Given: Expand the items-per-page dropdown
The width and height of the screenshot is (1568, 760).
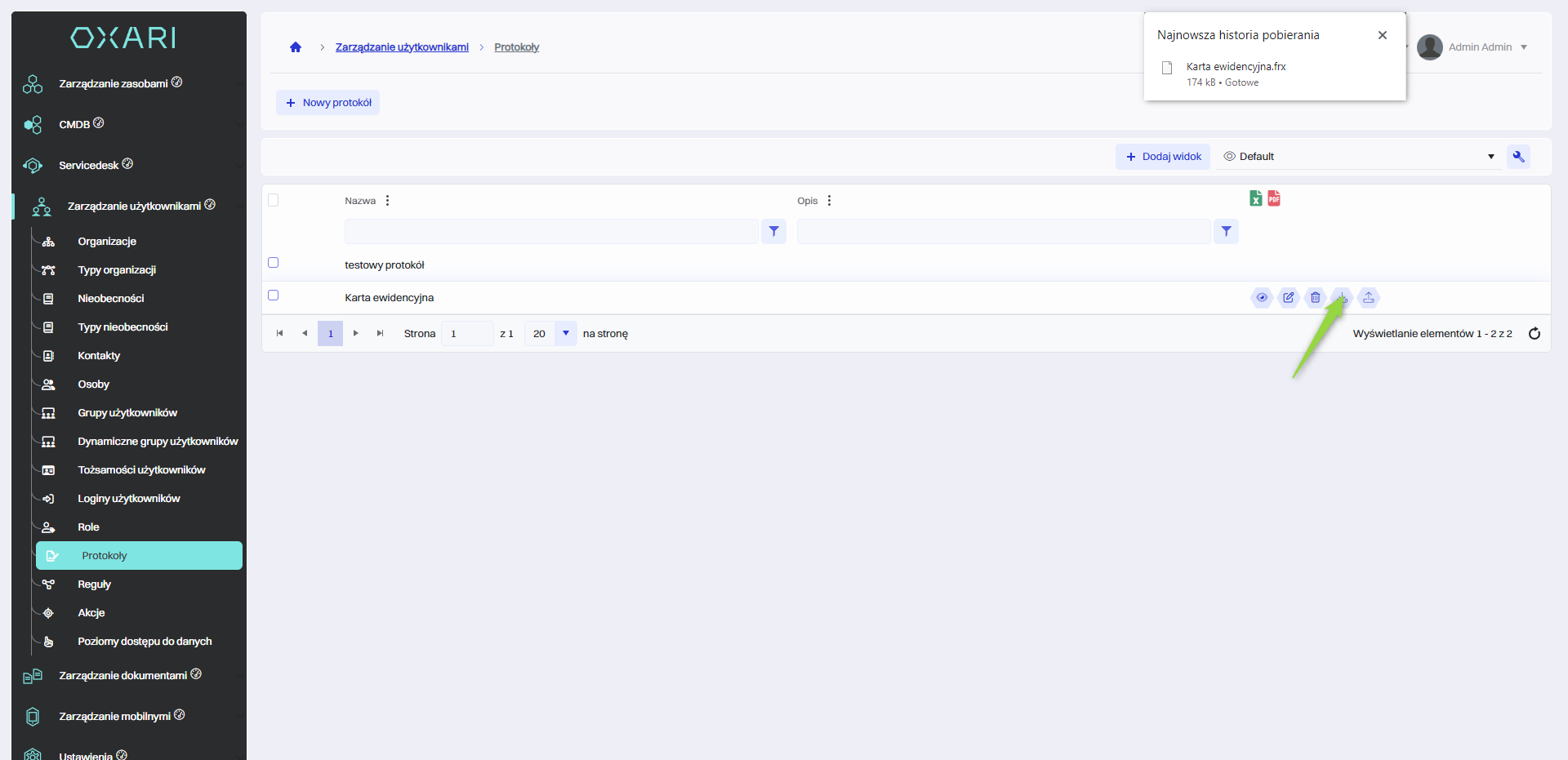Looking at the screenshot, I should 565,333.
